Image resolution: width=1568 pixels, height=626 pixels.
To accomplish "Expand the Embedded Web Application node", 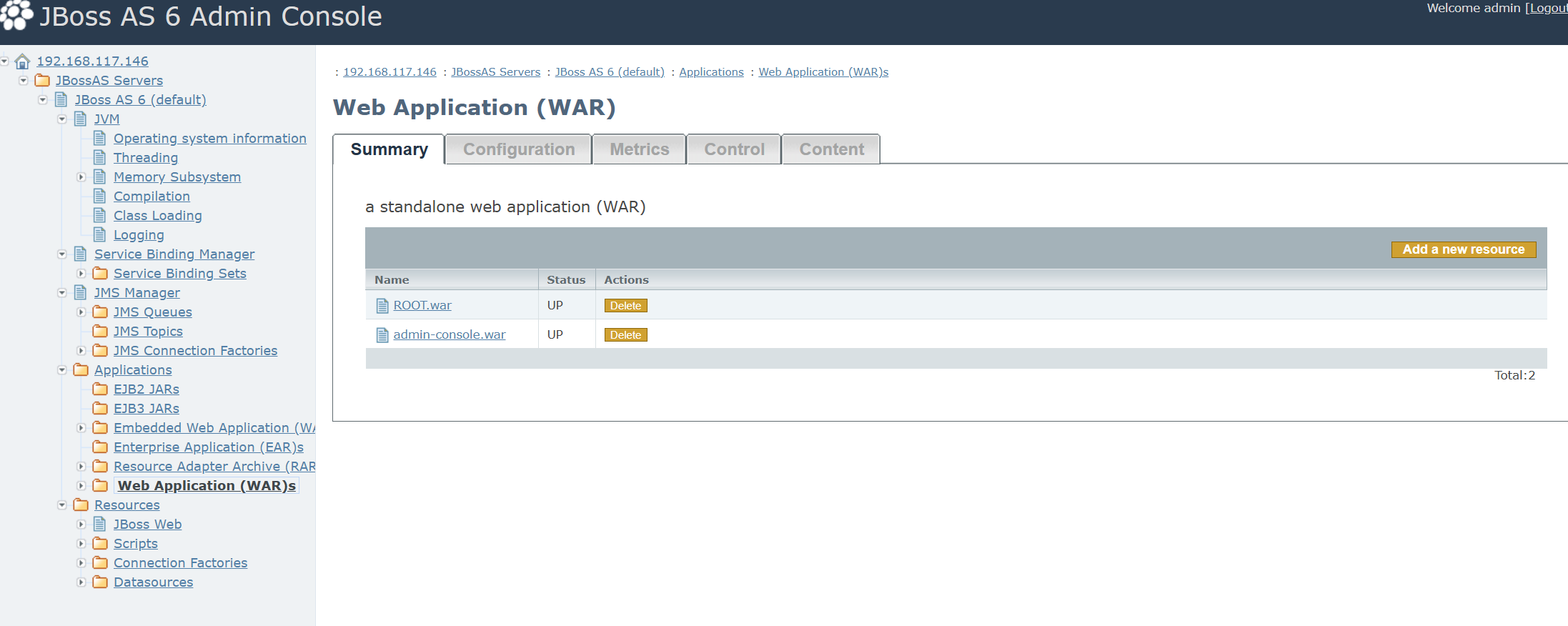I will tap(81, 428).
